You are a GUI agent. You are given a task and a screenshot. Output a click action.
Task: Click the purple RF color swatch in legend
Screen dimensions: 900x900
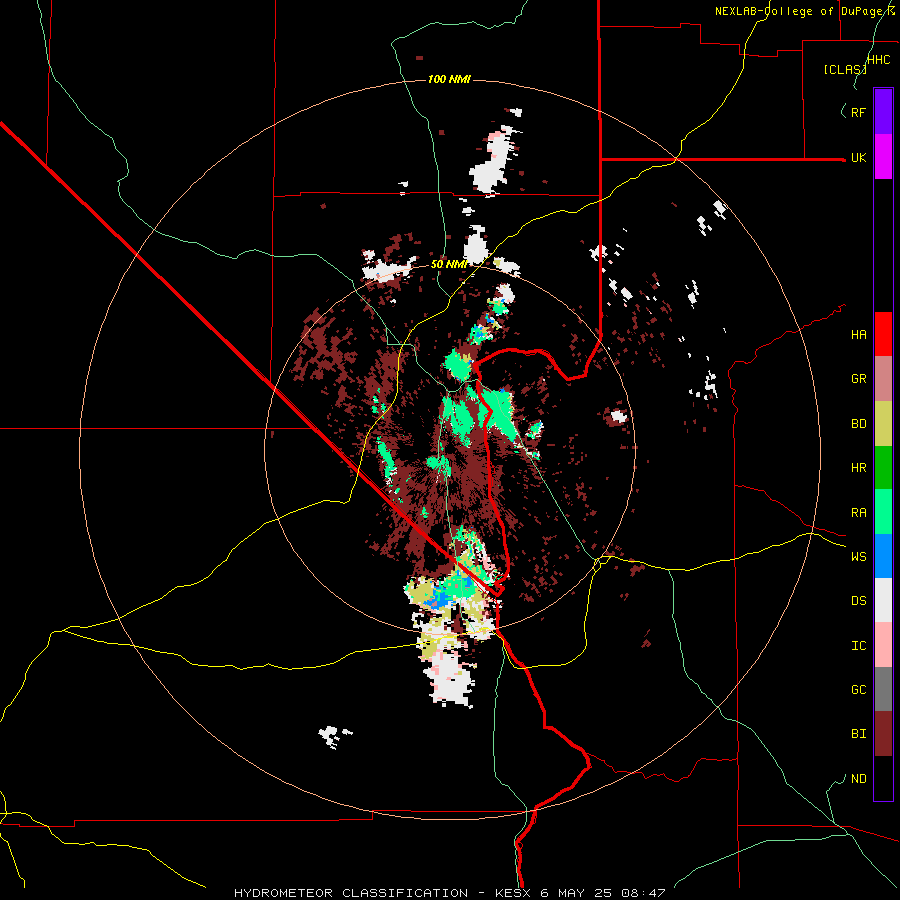(883, 111)
